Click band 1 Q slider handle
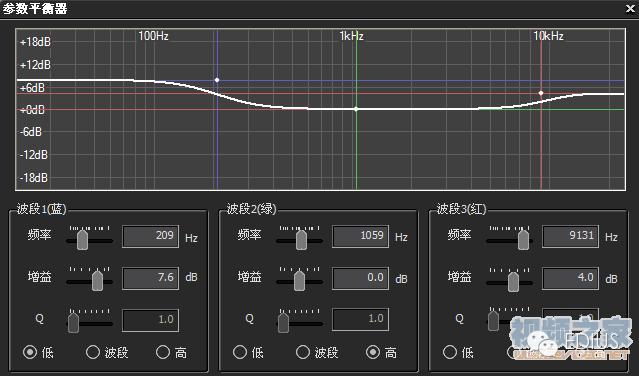This screenshot has height=376, width=639. 73,322
